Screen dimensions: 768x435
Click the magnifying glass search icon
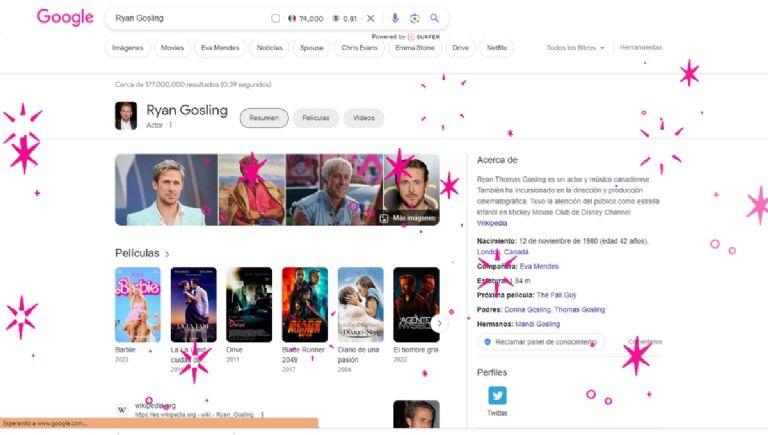[434, 18]
